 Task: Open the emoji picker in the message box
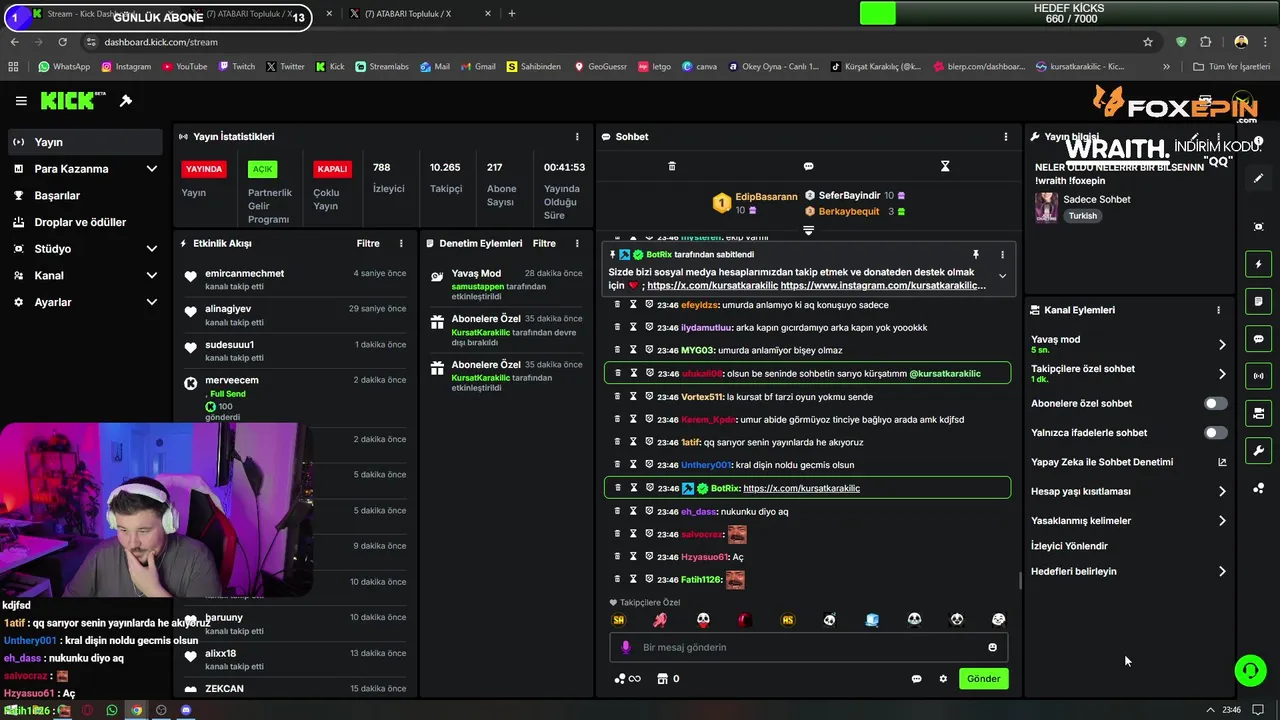coord(992,647)
